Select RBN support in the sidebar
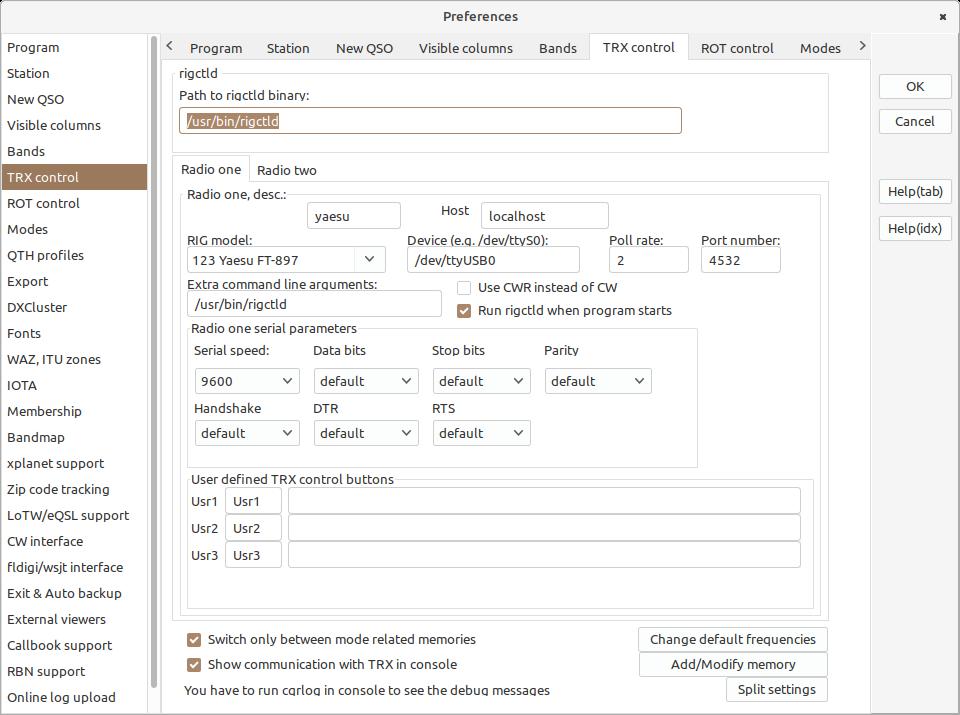 tap(74, 672)
